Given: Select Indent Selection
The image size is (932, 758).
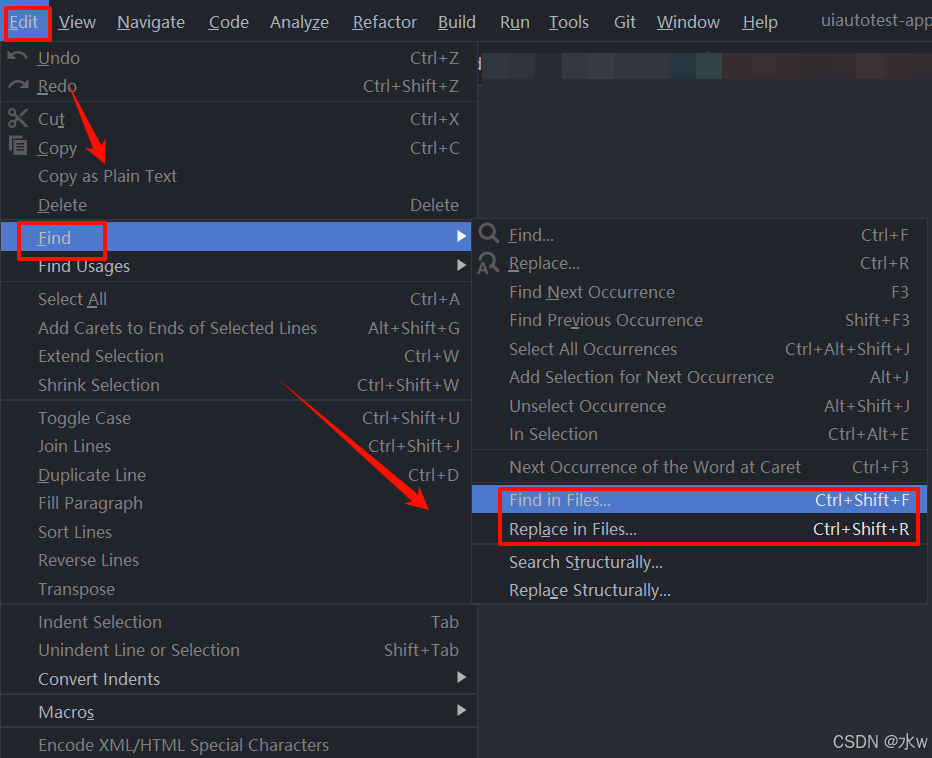Looking at the screenshot, I should 238,622.
